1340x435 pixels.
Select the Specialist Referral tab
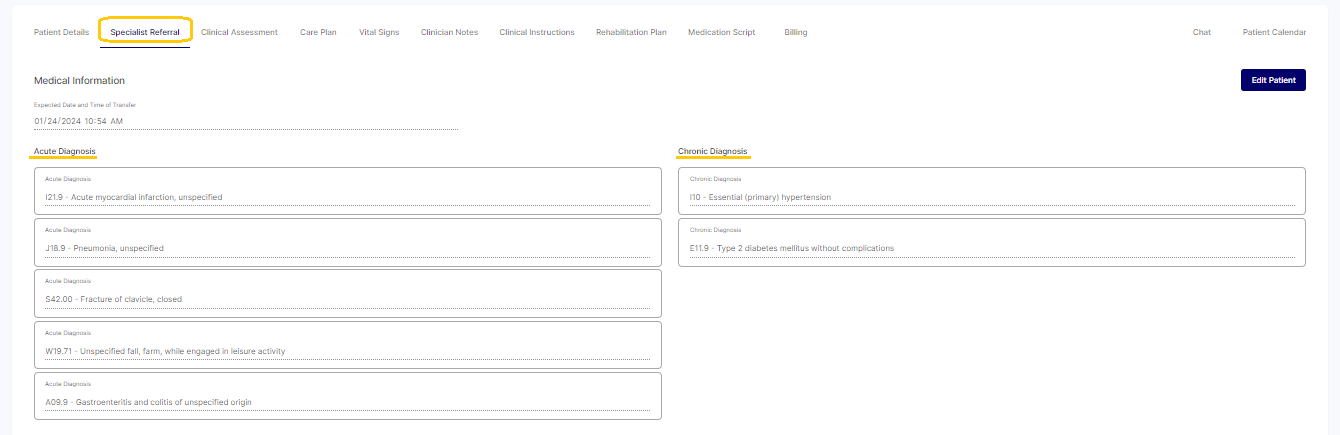[x=145, y=32]
